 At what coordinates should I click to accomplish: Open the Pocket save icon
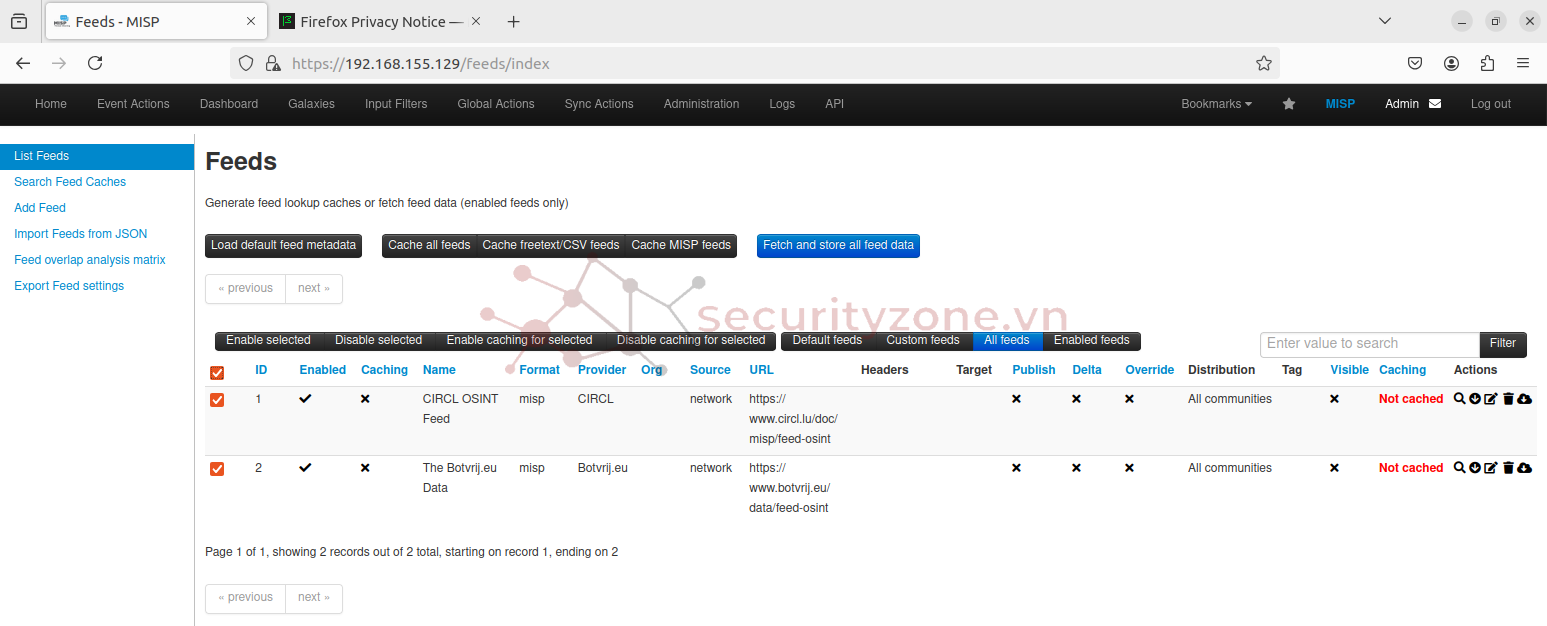(1415, 63)
